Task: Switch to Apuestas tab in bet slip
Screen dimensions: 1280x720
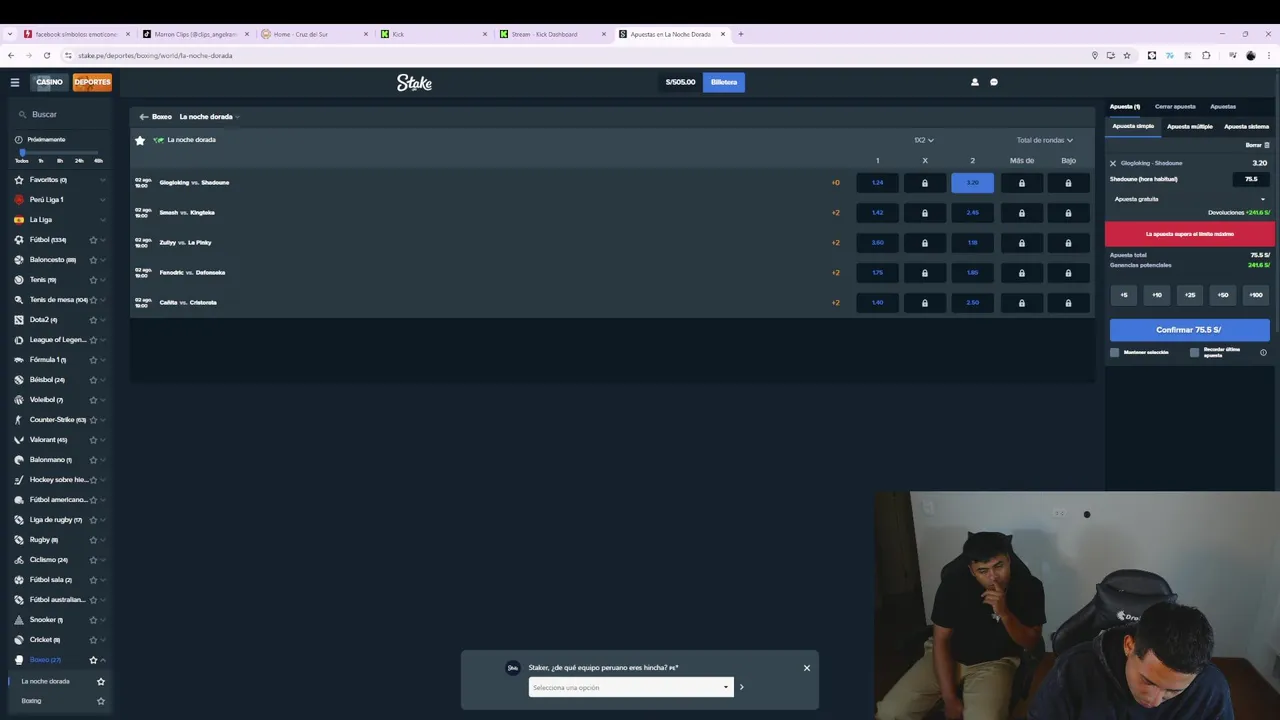Action: [x=1223, y=106]
